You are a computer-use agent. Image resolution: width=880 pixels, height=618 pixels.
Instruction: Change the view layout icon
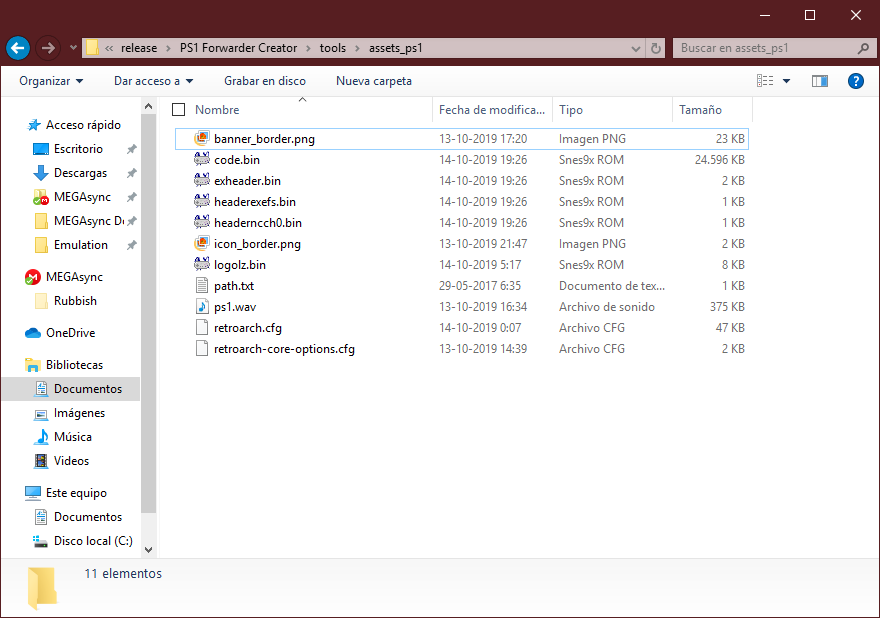coord(765,81)
